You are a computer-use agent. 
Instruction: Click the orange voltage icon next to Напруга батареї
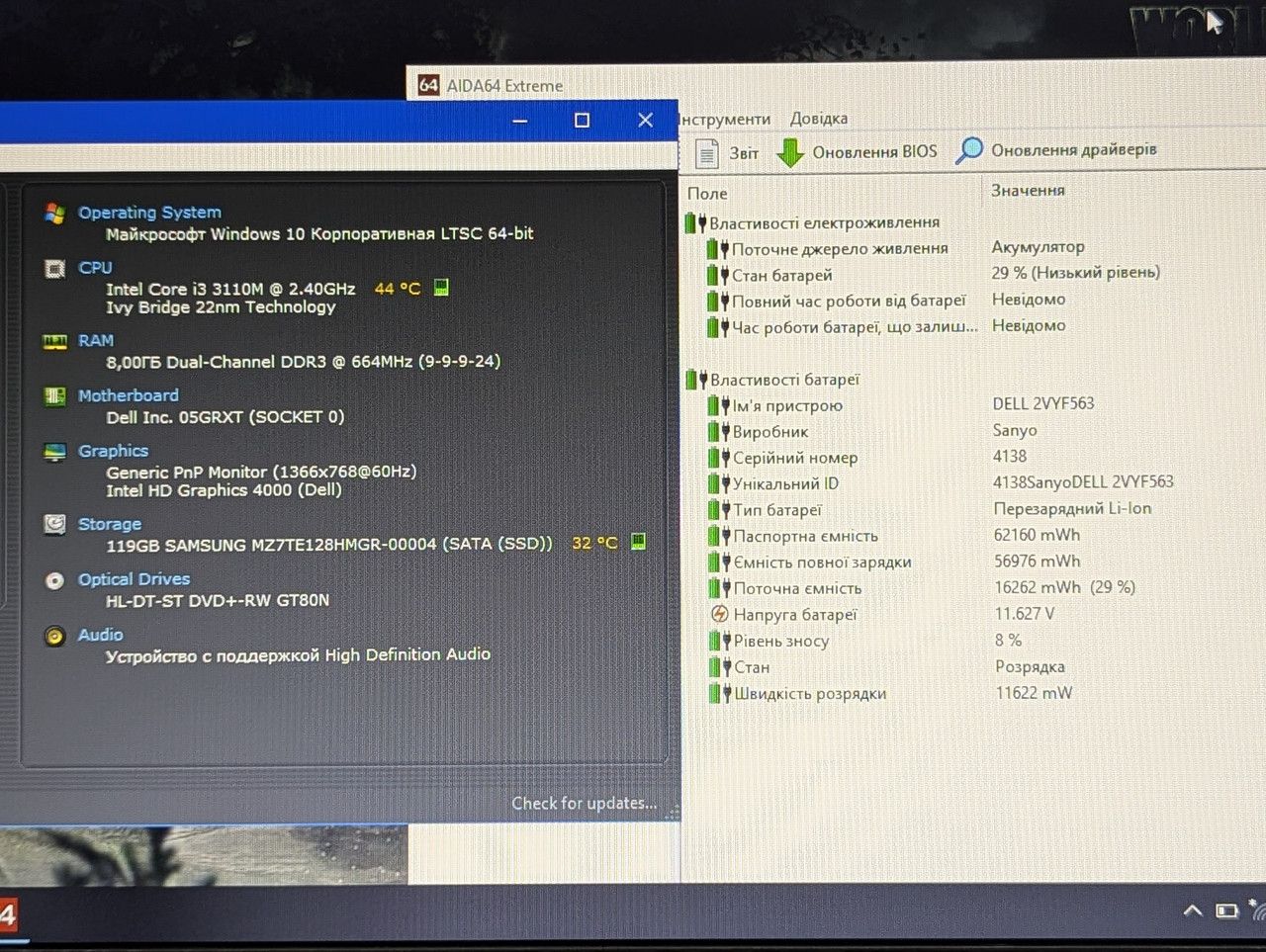[x=720, y=614]
